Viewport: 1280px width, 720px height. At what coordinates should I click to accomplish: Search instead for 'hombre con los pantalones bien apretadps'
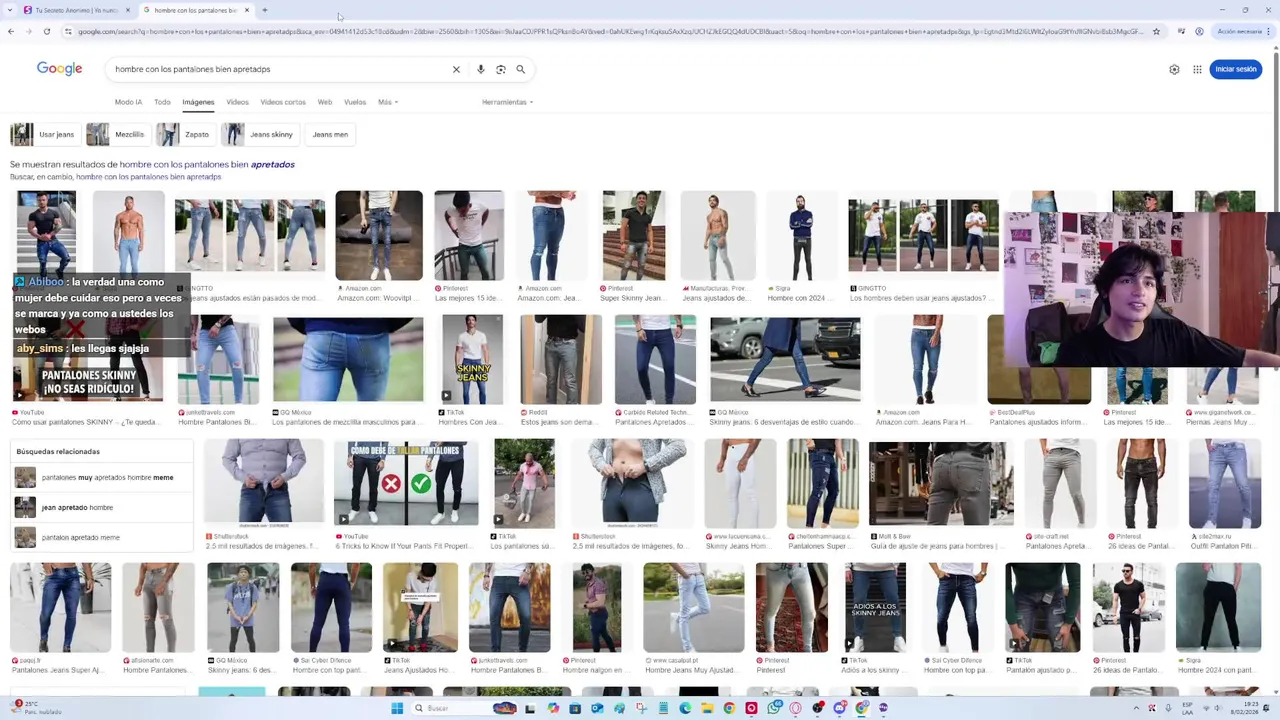[149, 177]
